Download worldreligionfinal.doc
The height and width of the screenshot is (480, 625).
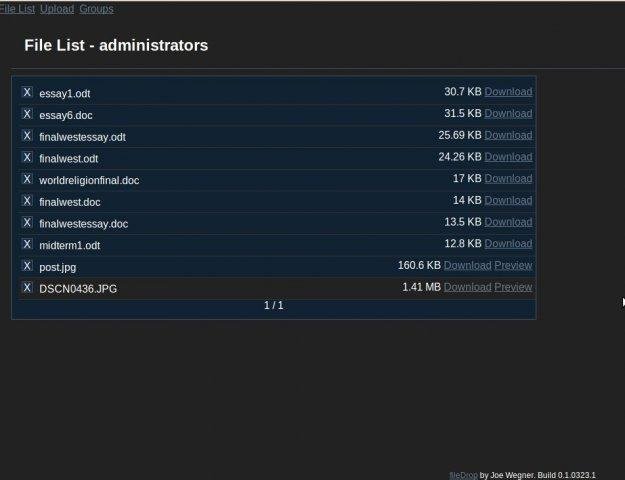tap(508, 178)
